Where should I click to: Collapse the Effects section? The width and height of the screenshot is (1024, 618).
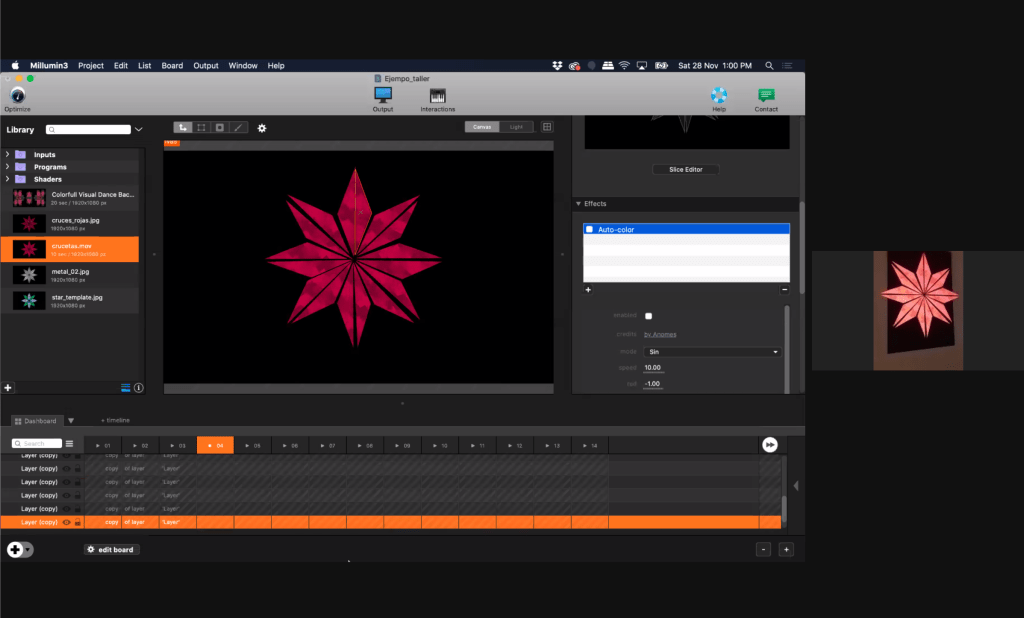(x=579, y=204)
